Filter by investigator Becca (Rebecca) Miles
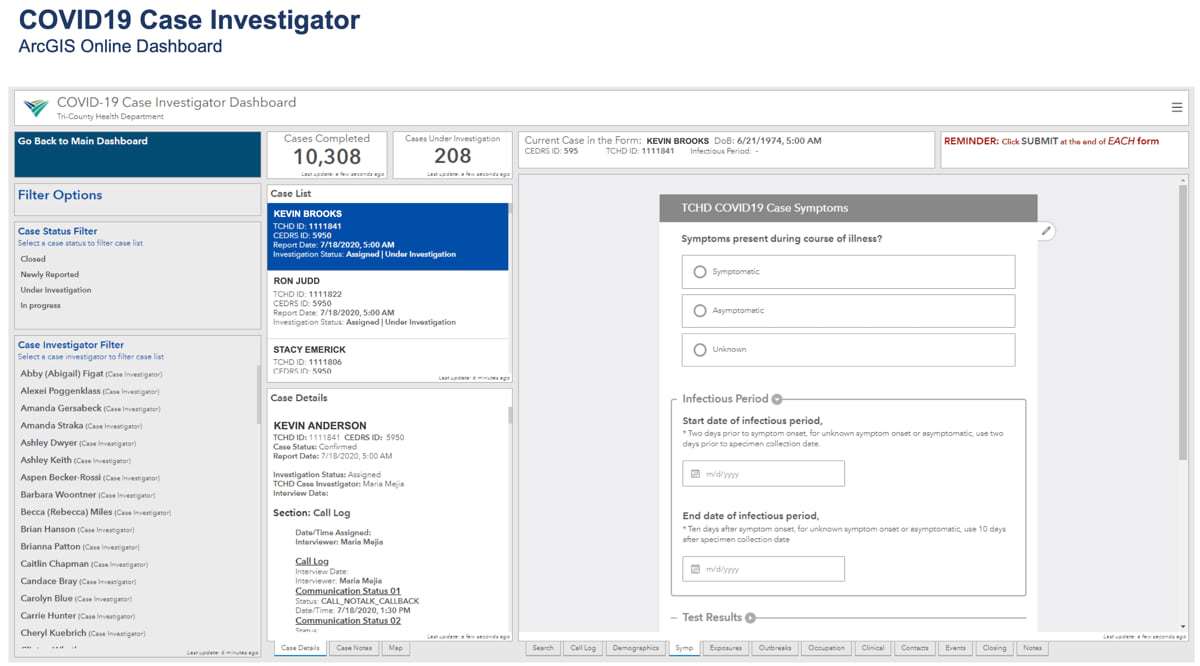Image resolution: width=1200 pixels, height=666 pixels. pos(95,512)
